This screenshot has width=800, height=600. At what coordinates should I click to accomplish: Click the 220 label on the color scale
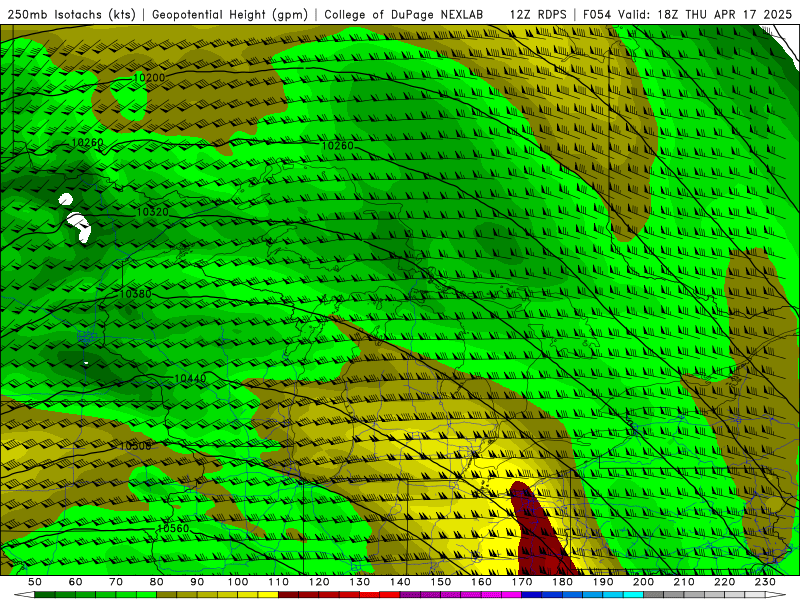[725, 582]
